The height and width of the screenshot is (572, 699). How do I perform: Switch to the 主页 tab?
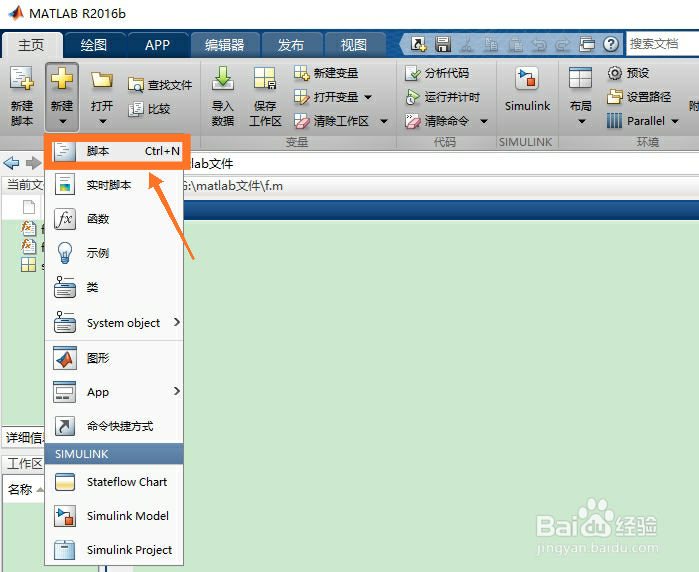point(31,45)
